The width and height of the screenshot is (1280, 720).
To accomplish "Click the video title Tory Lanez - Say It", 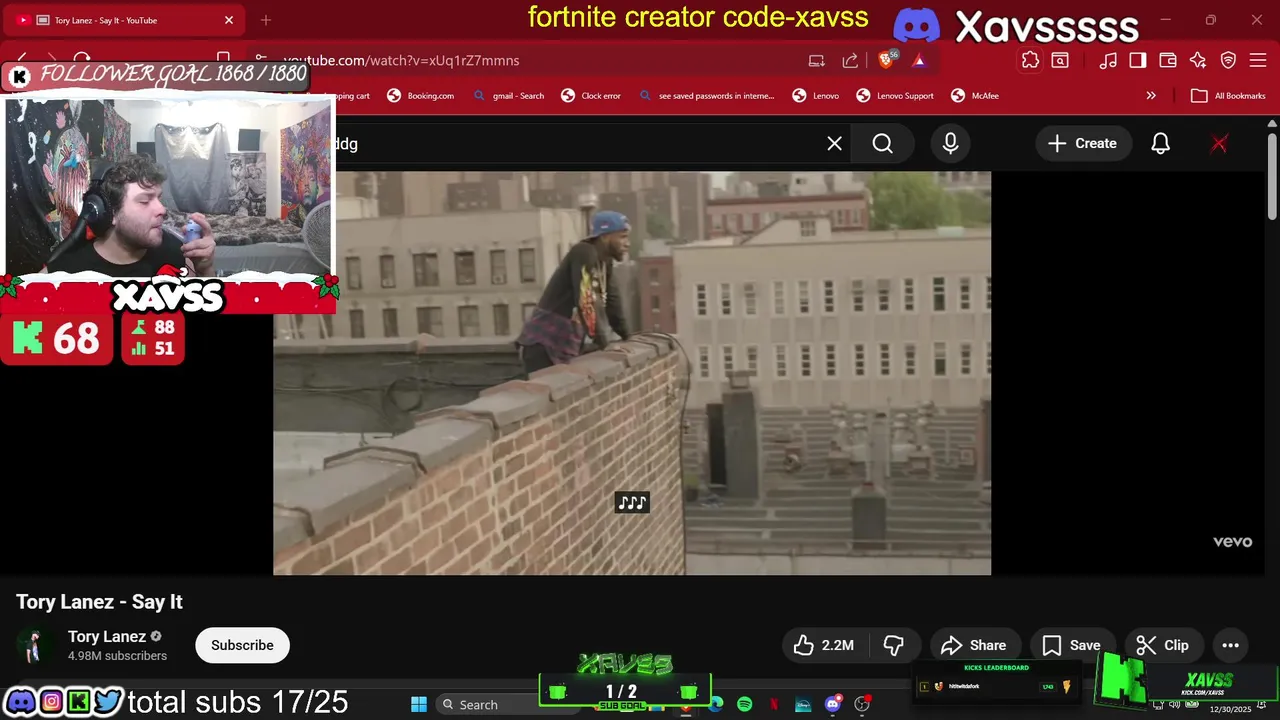I will click(x=99, y=602).
